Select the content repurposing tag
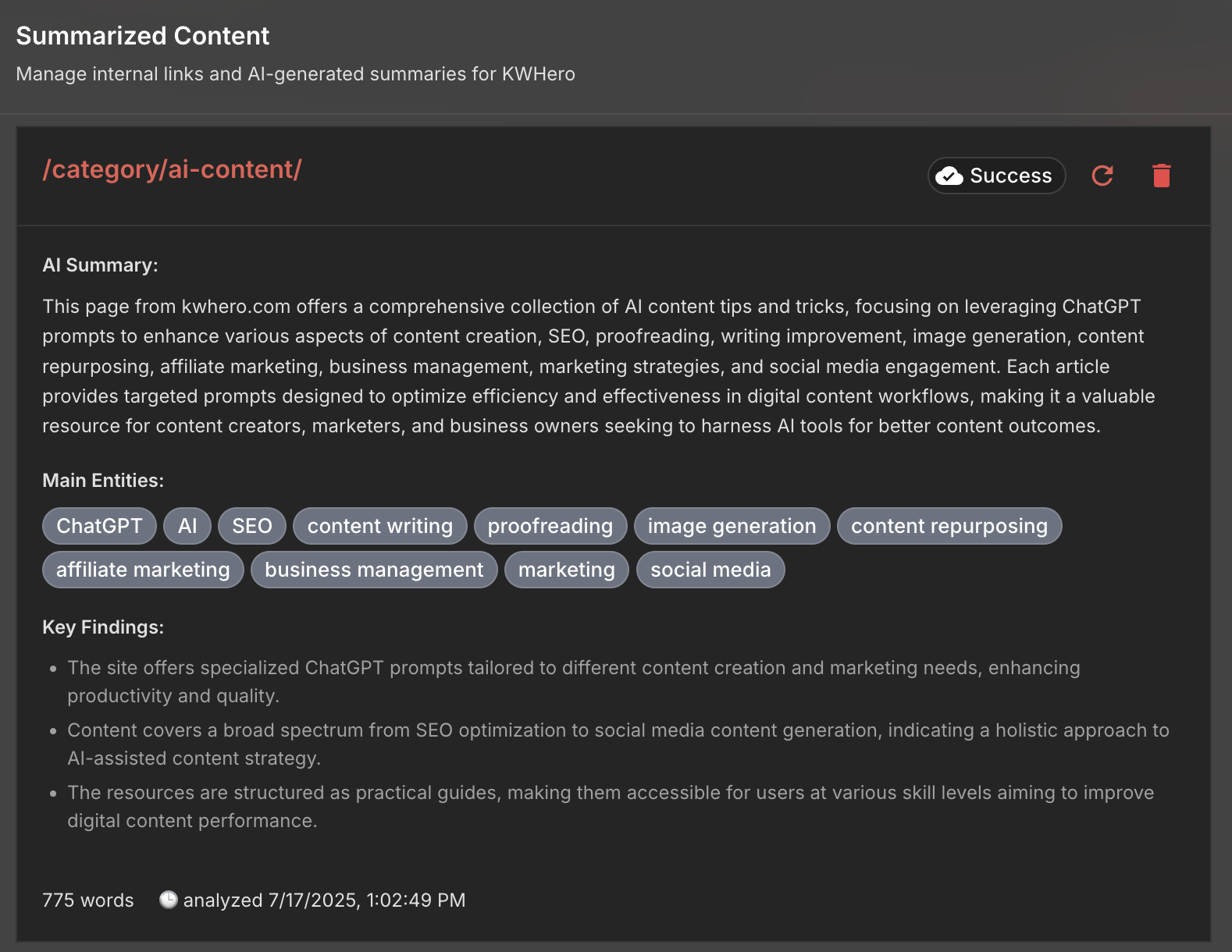The image size is (1232, 952). [949, 526]
